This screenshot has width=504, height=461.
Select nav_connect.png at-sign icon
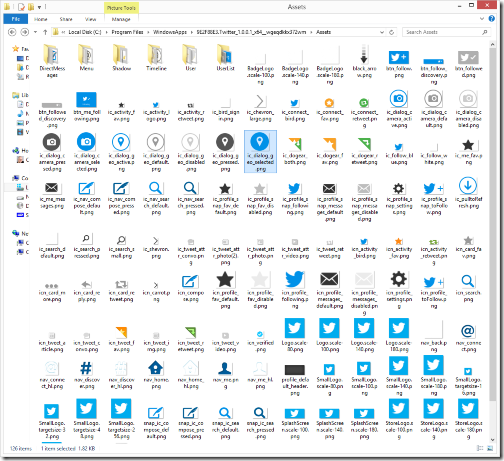pos(468,338)
